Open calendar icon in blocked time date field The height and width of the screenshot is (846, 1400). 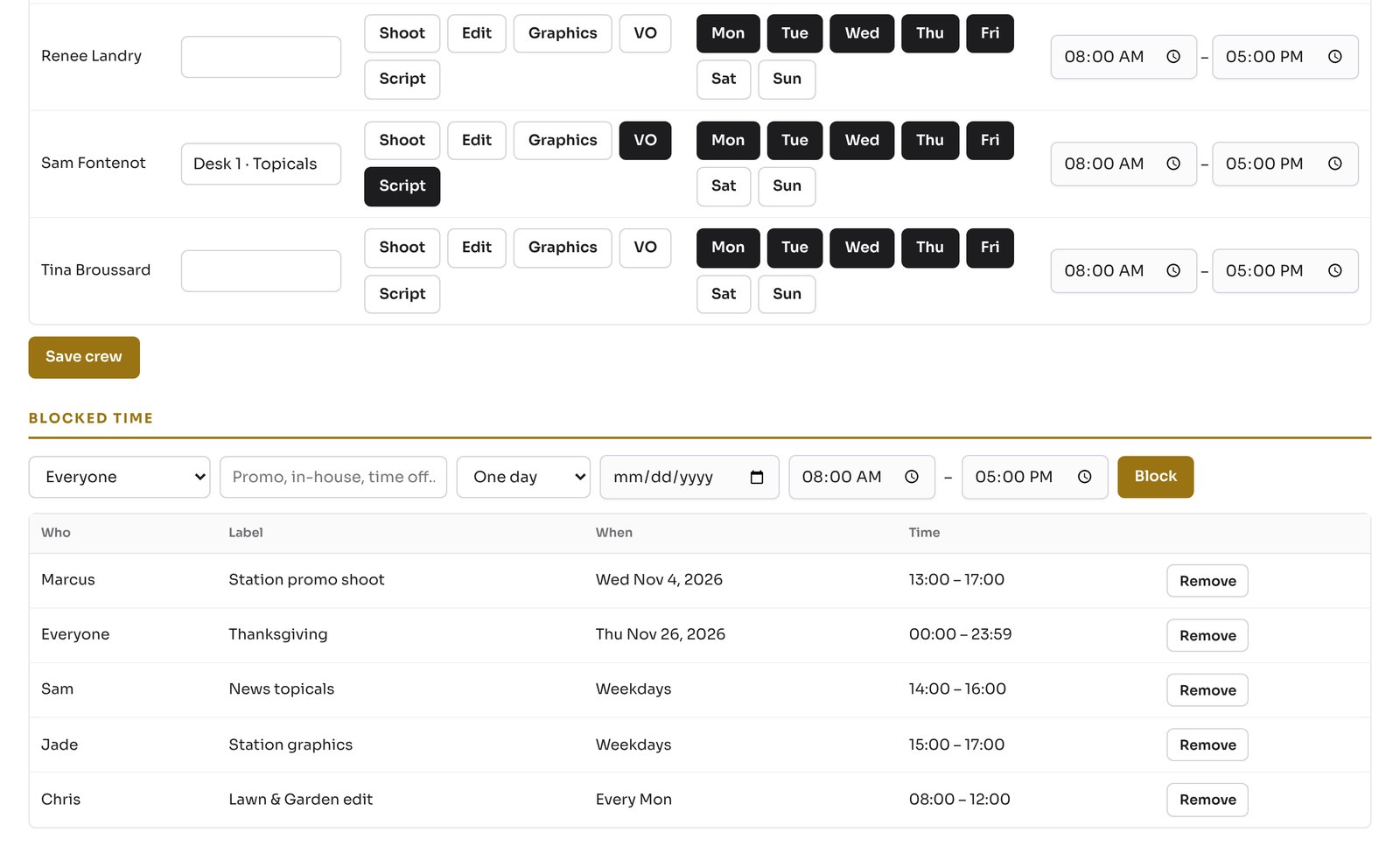[x=757, y=477]
